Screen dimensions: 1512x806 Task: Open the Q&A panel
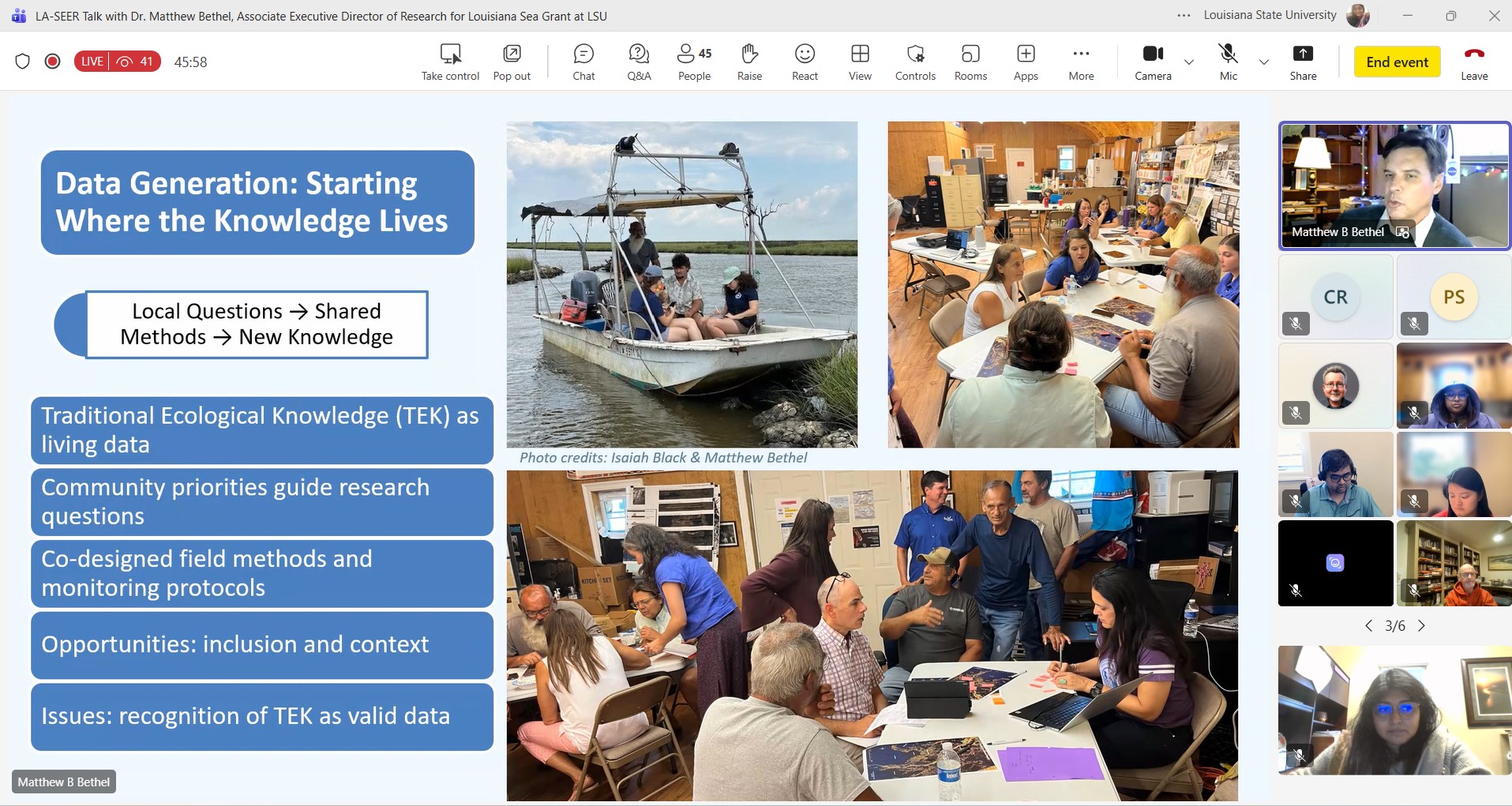[639, 62]
